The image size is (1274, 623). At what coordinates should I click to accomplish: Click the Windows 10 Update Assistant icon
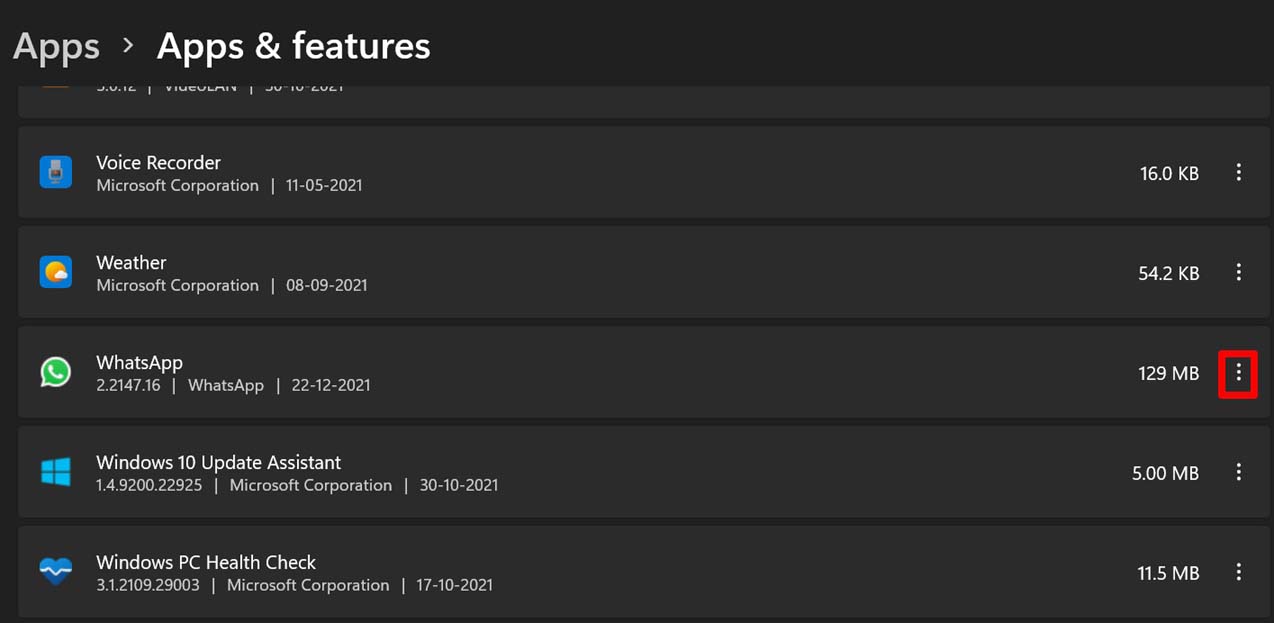56,471
